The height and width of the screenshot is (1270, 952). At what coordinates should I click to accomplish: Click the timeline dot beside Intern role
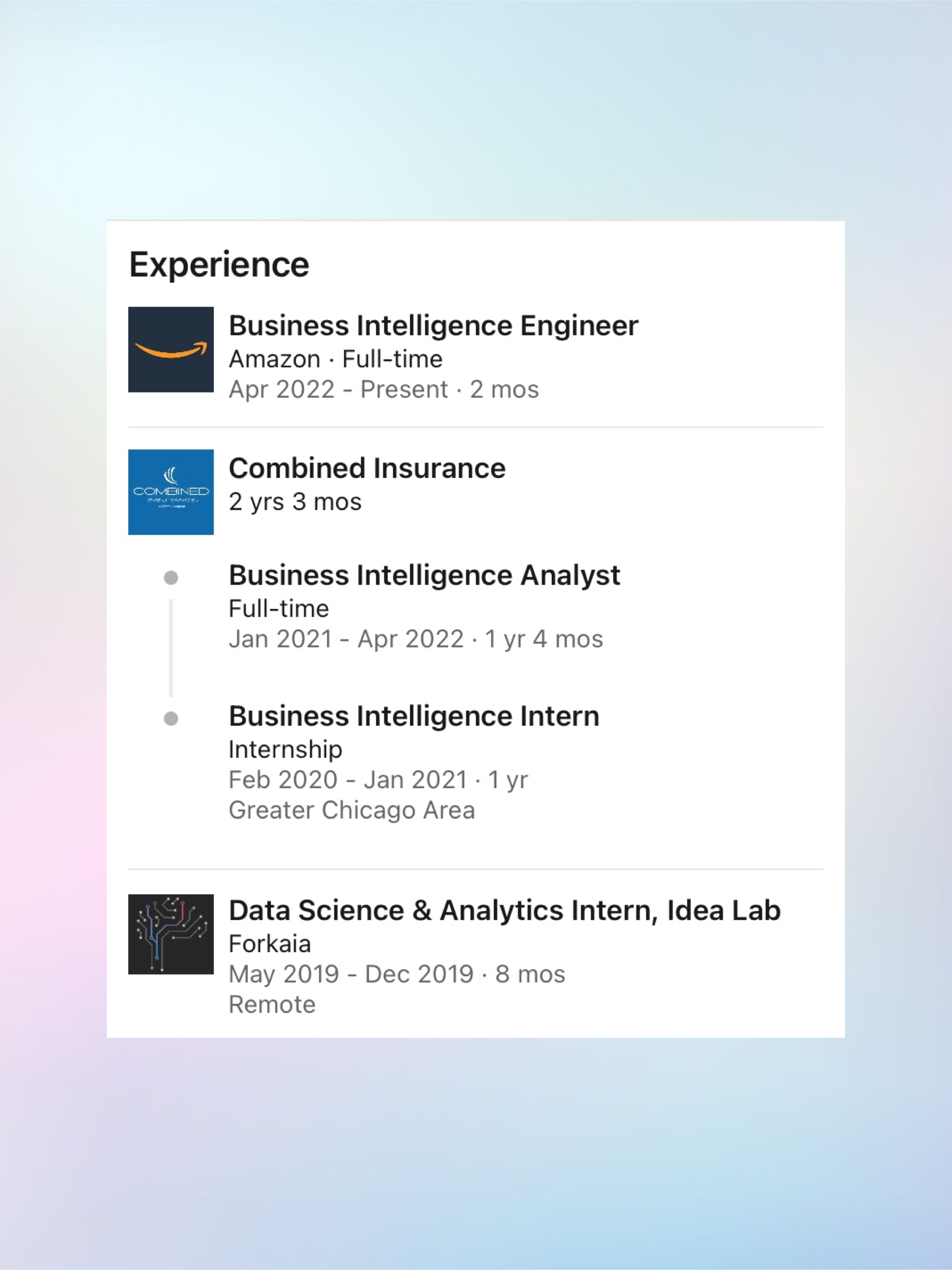pos(171,719)
